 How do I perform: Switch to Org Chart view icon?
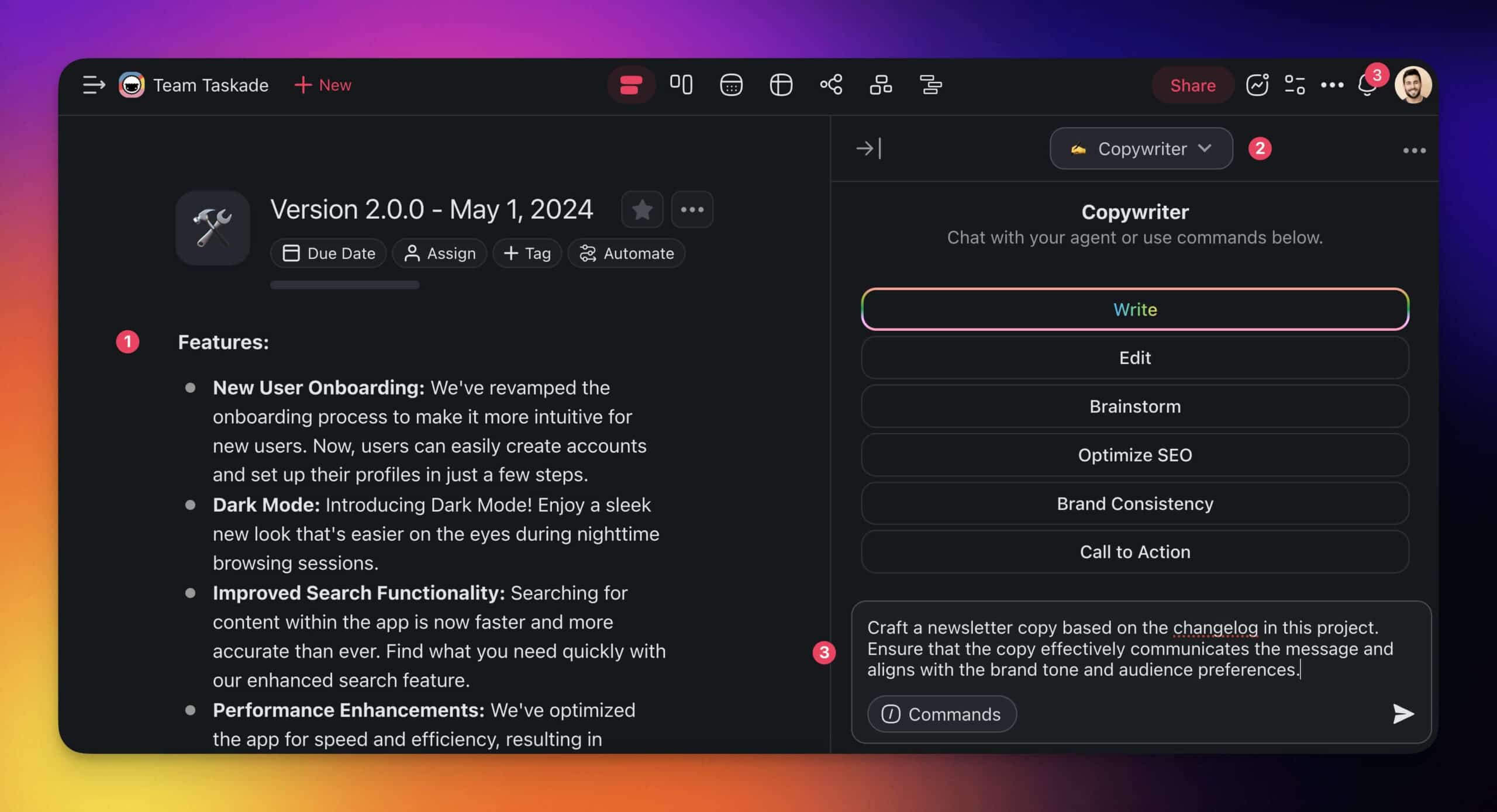[x=881, y=85]
